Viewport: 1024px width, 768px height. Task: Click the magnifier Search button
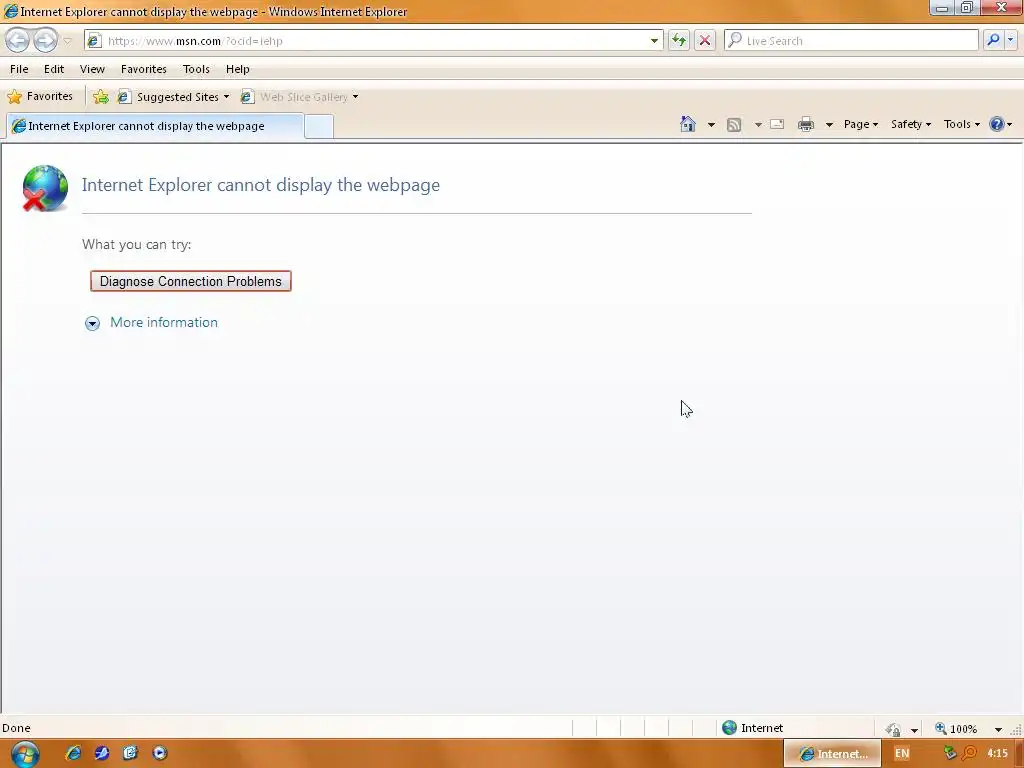point(993,40)
